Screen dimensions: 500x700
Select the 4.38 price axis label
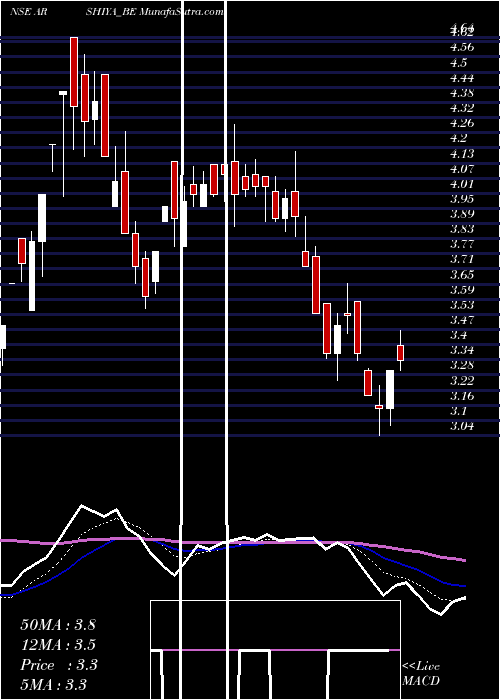pyautogui.click(x=462, y=93)
